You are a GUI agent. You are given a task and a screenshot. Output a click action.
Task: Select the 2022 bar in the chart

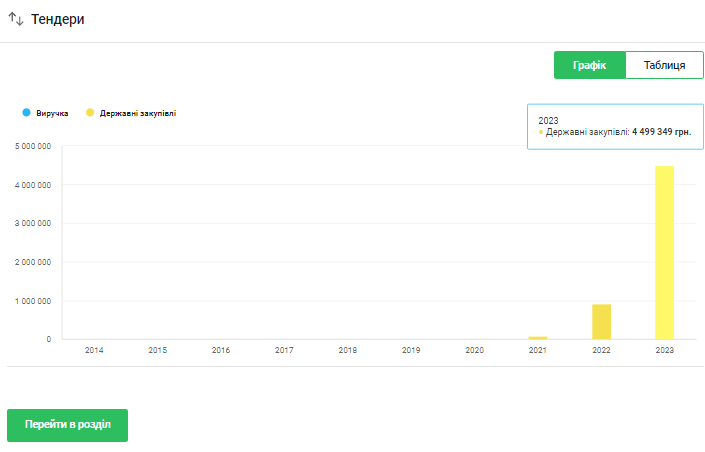601,321
